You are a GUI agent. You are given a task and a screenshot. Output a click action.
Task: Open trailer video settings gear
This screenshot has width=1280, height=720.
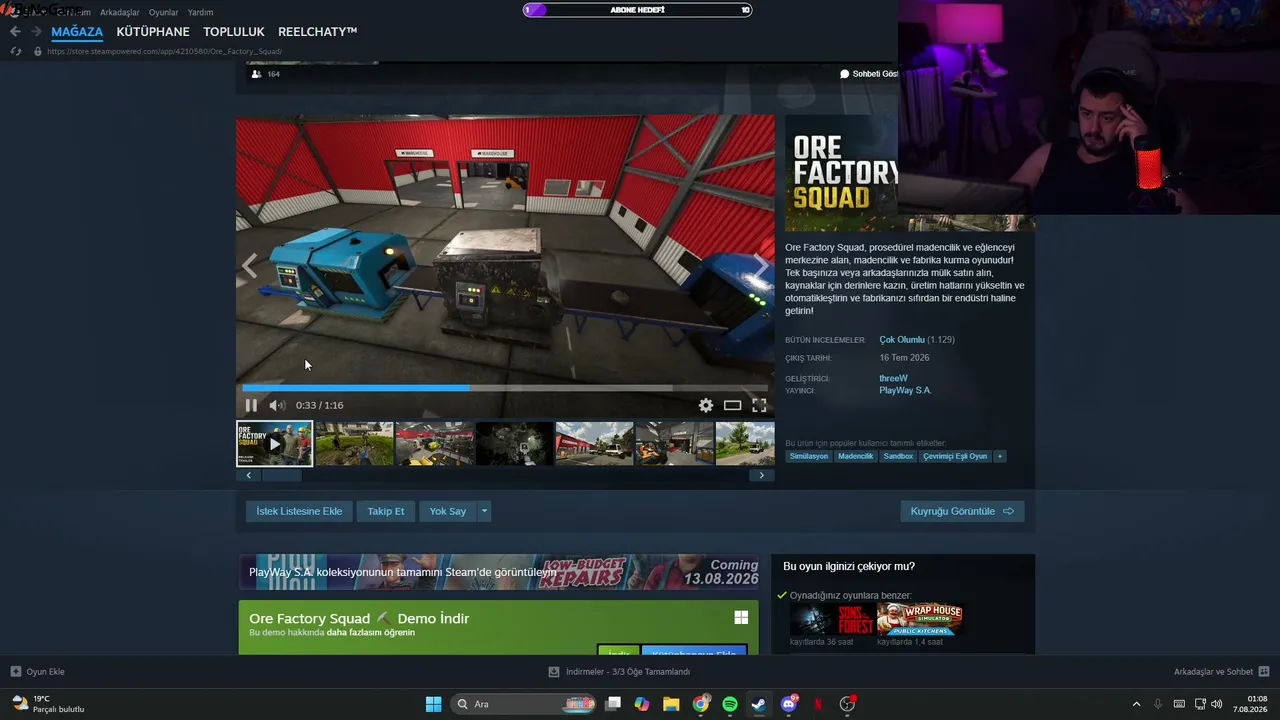[706, 405]
